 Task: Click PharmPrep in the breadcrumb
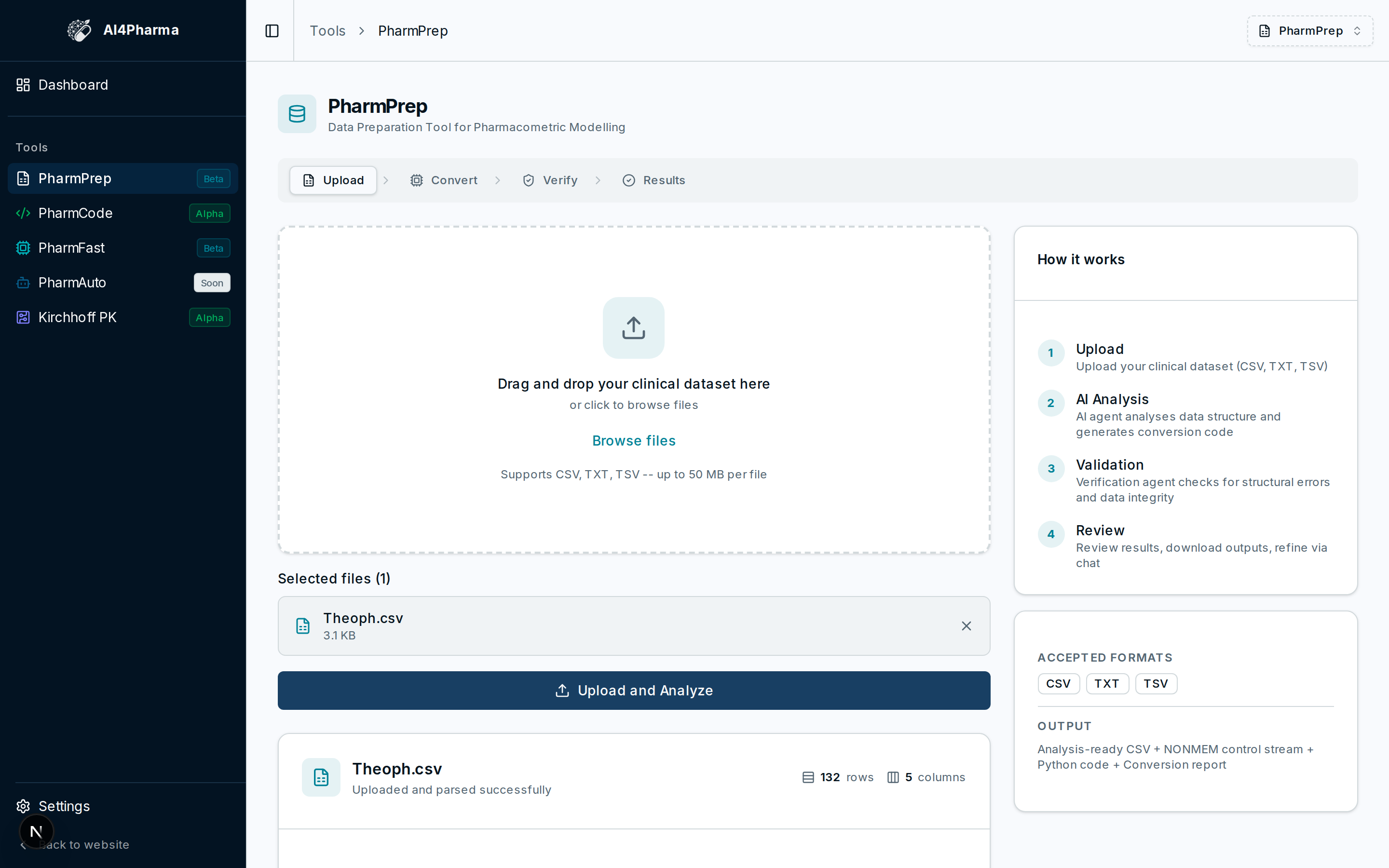tap(413, 30)
